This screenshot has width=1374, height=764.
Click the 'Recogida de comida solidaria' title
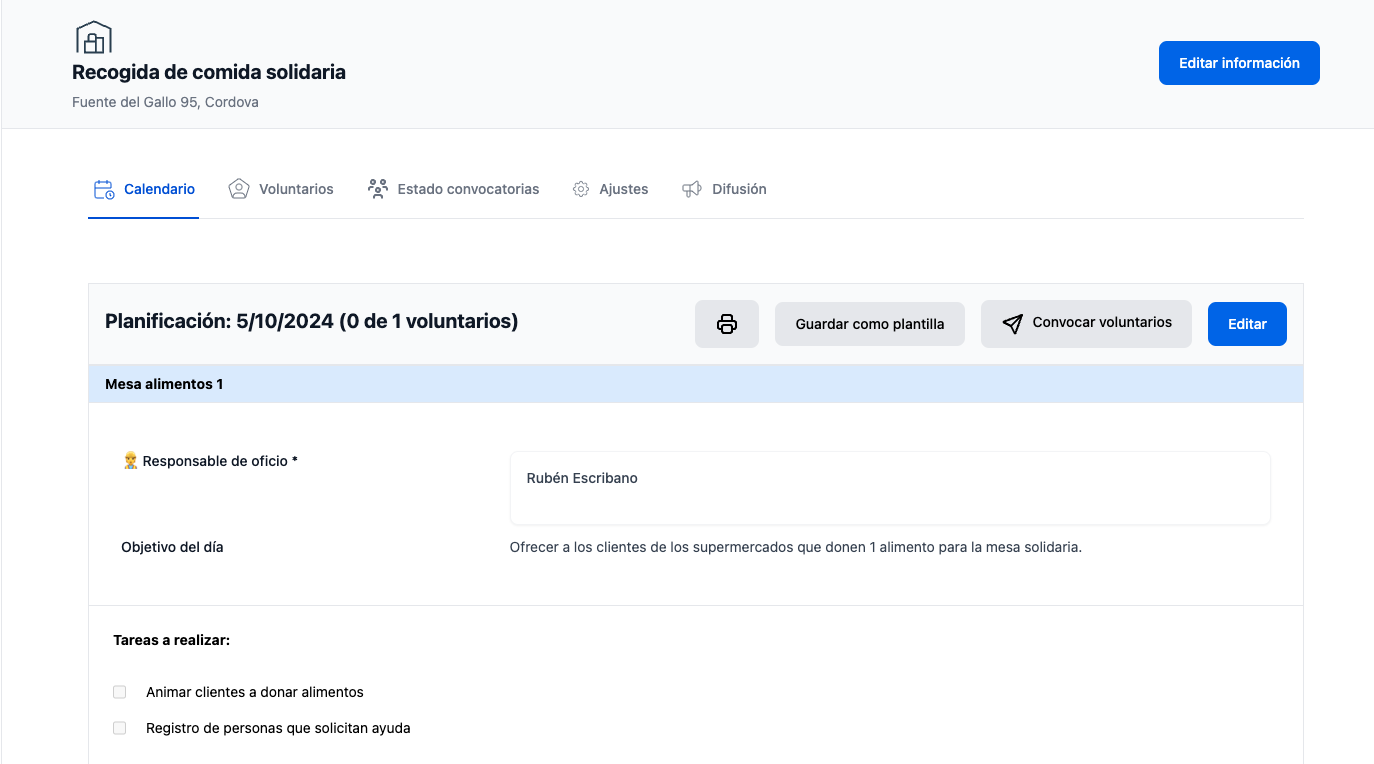point(209,72)
